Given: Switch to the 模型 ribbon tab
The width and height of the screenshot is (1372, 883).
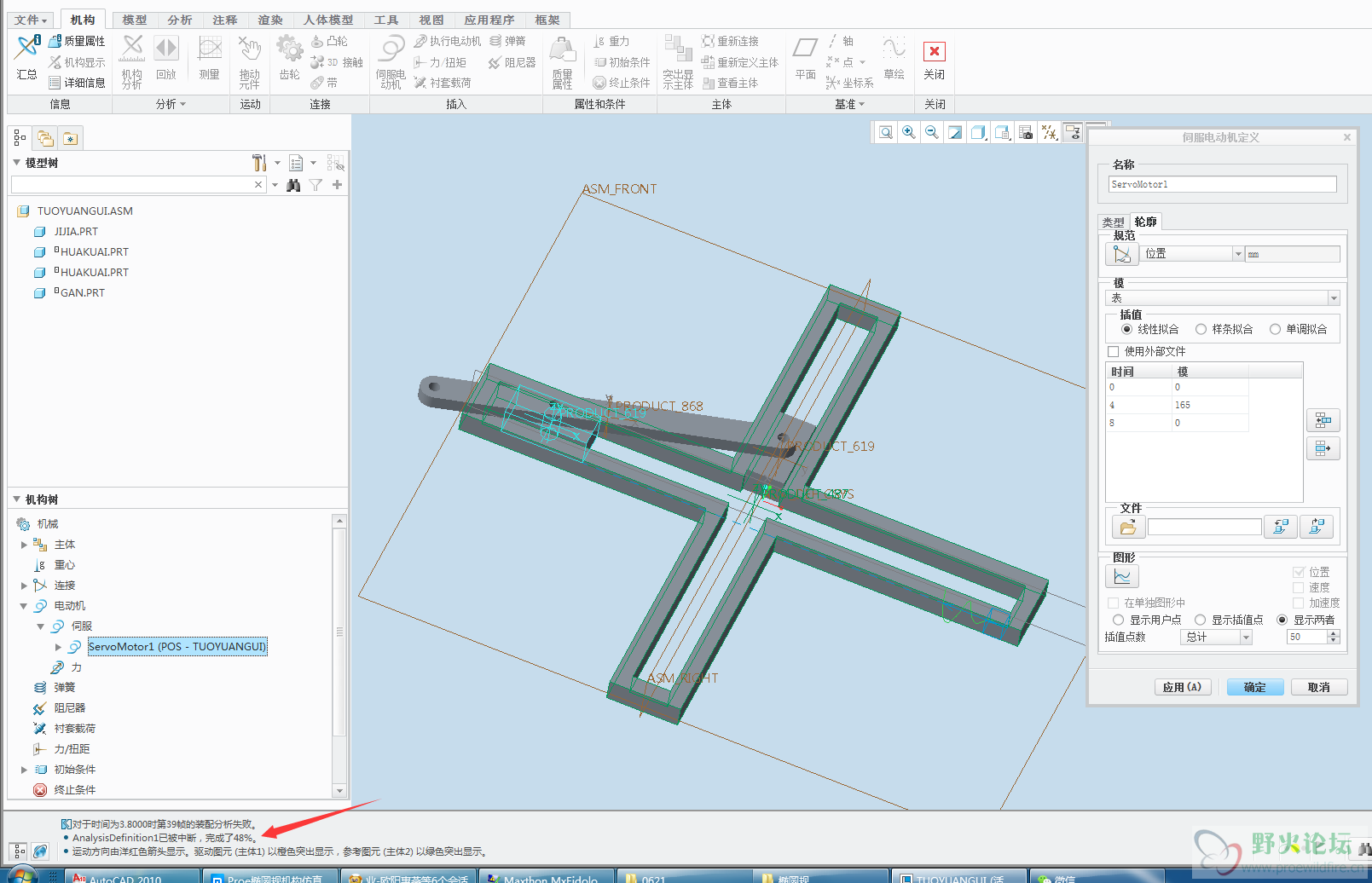Looking at the screenshot, I should (x=135, y=20).
